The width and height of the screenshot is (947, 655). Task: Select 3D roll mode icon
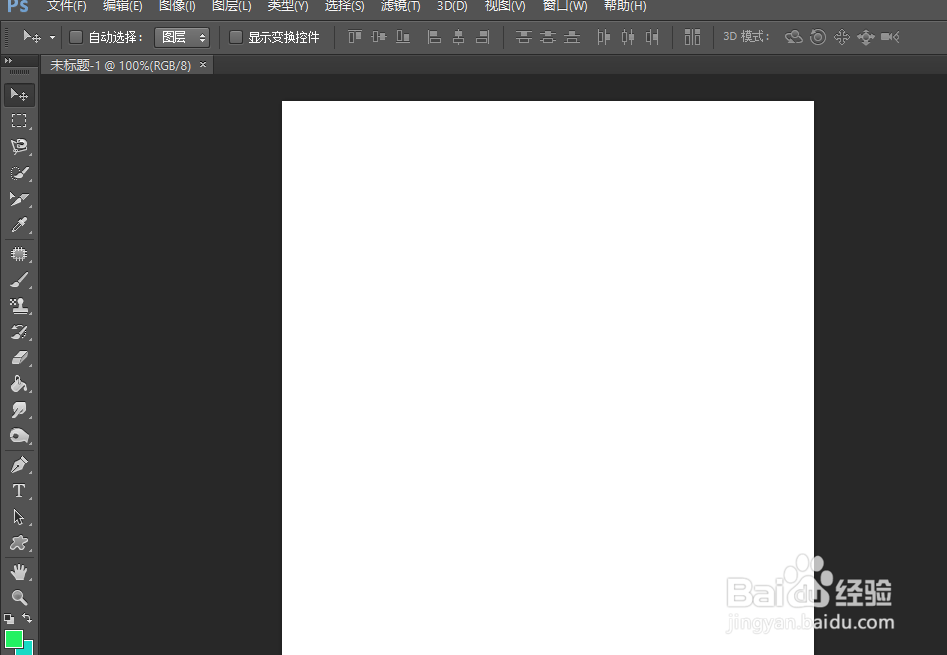[x=818, y=37]
